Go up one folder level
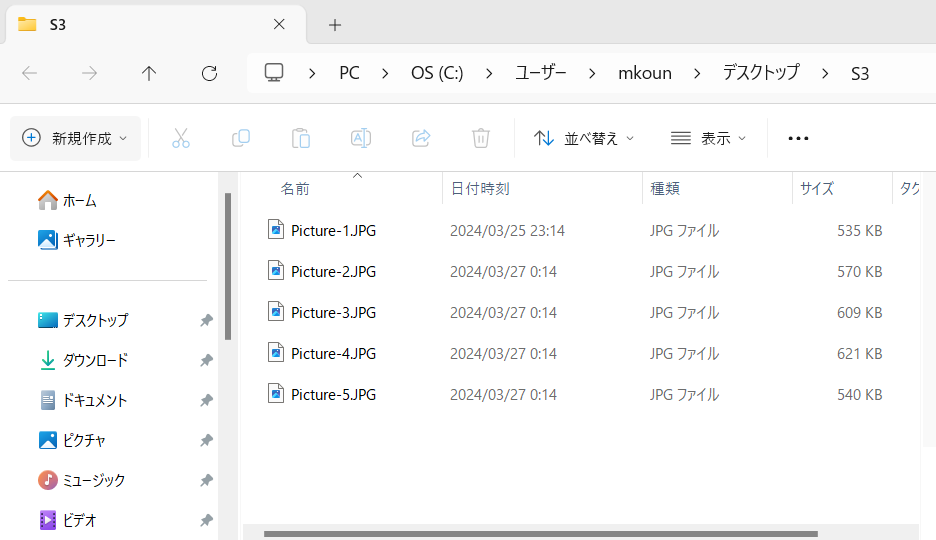Viewport: 936px width, 540px height. (x=149, y=73)
